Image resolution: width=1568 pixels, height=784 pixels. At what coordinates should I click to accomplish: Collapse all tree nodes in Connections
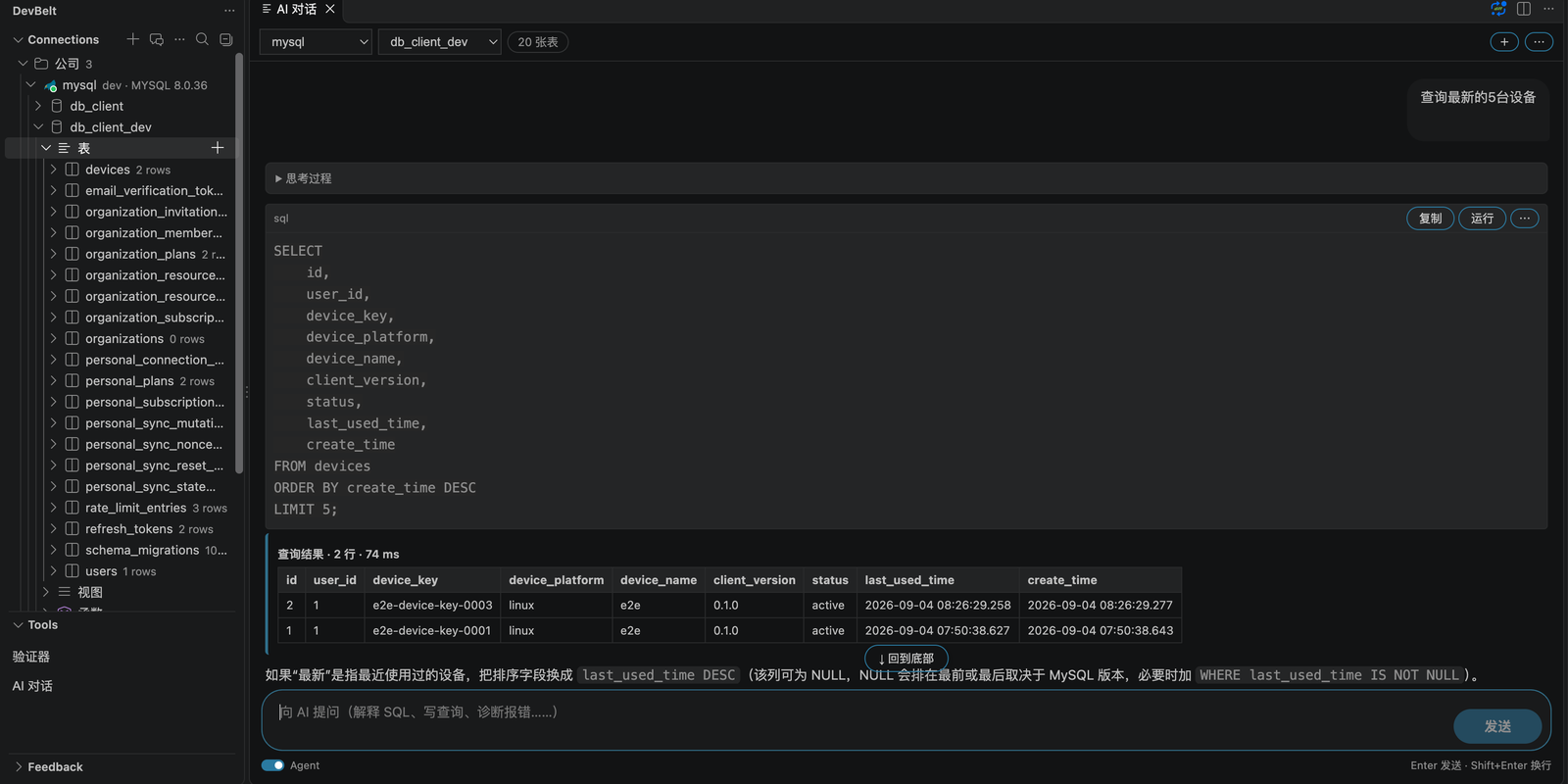pos(226,39)
